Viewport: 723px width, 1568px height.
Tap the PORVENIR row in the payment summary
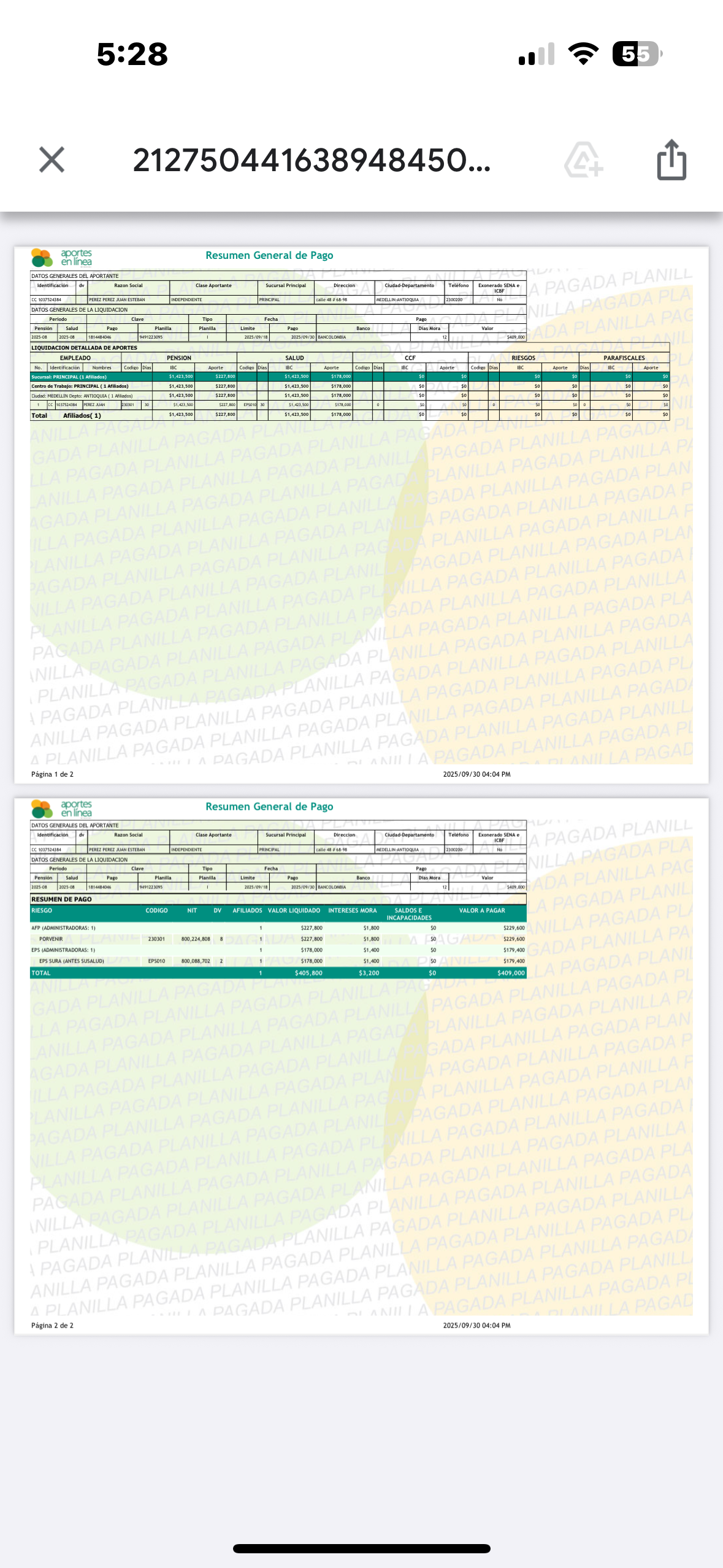[278, 939]
